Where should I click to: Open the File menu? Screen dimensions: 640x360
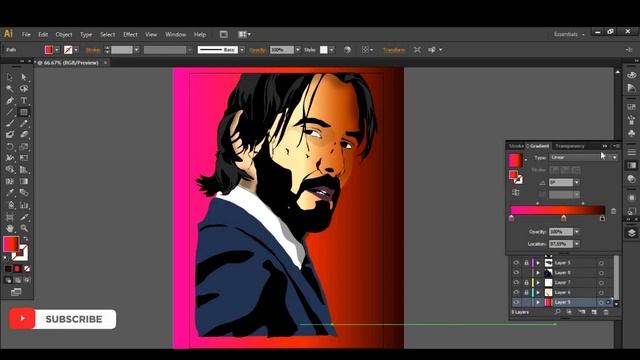[26, 35]
